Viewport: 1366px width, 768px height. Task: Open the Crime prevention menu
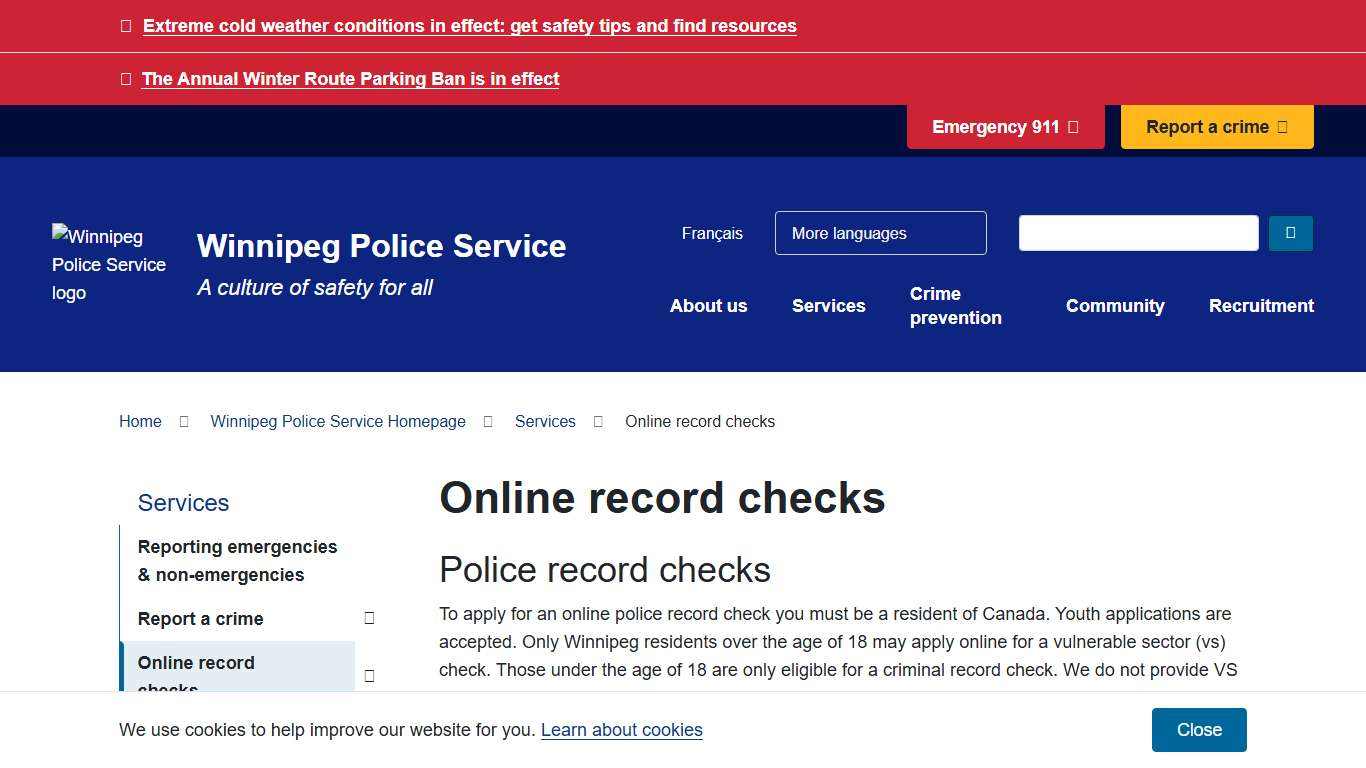tap(955, 306)
